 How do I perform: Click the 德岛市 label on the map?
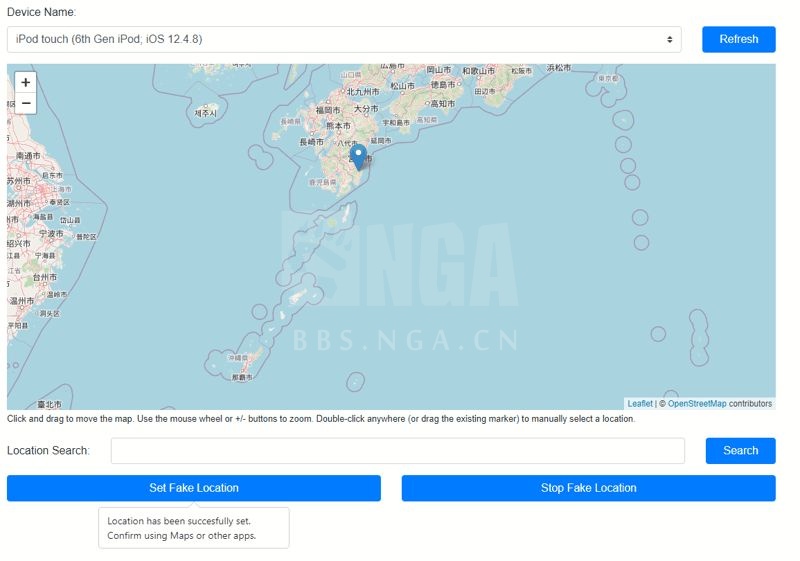tap(443, 84)
